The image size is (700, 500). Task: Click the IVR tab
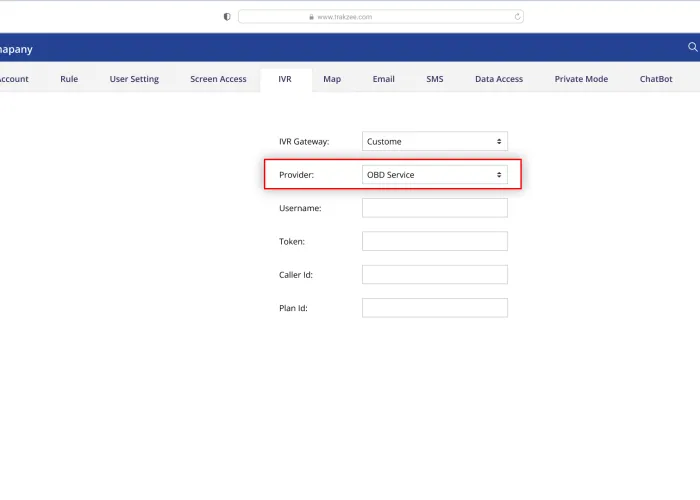tap(285, 79)
